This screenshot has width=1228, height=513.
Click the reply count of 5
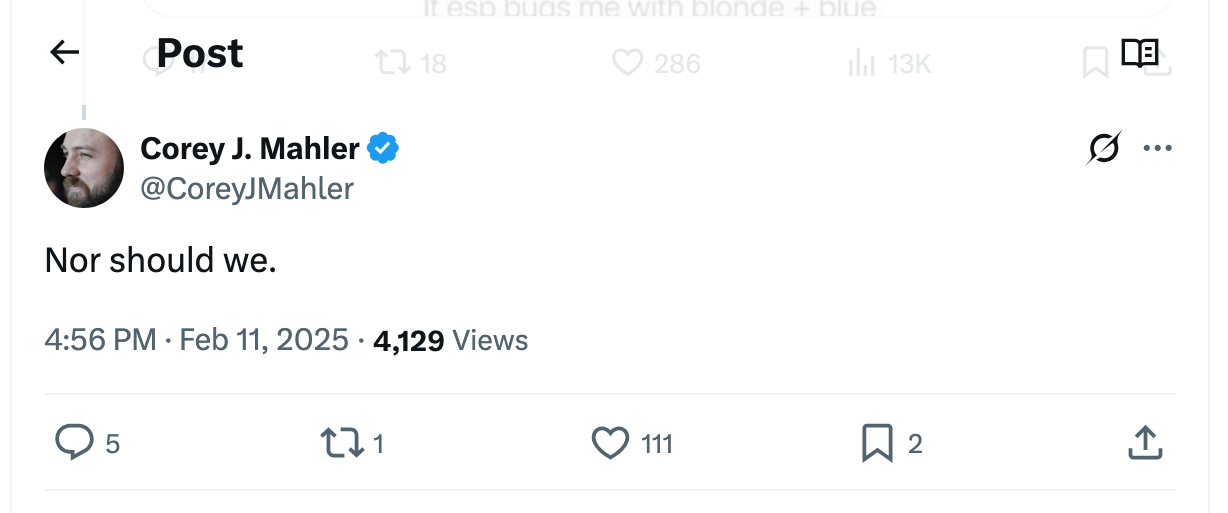coord(113,443)
